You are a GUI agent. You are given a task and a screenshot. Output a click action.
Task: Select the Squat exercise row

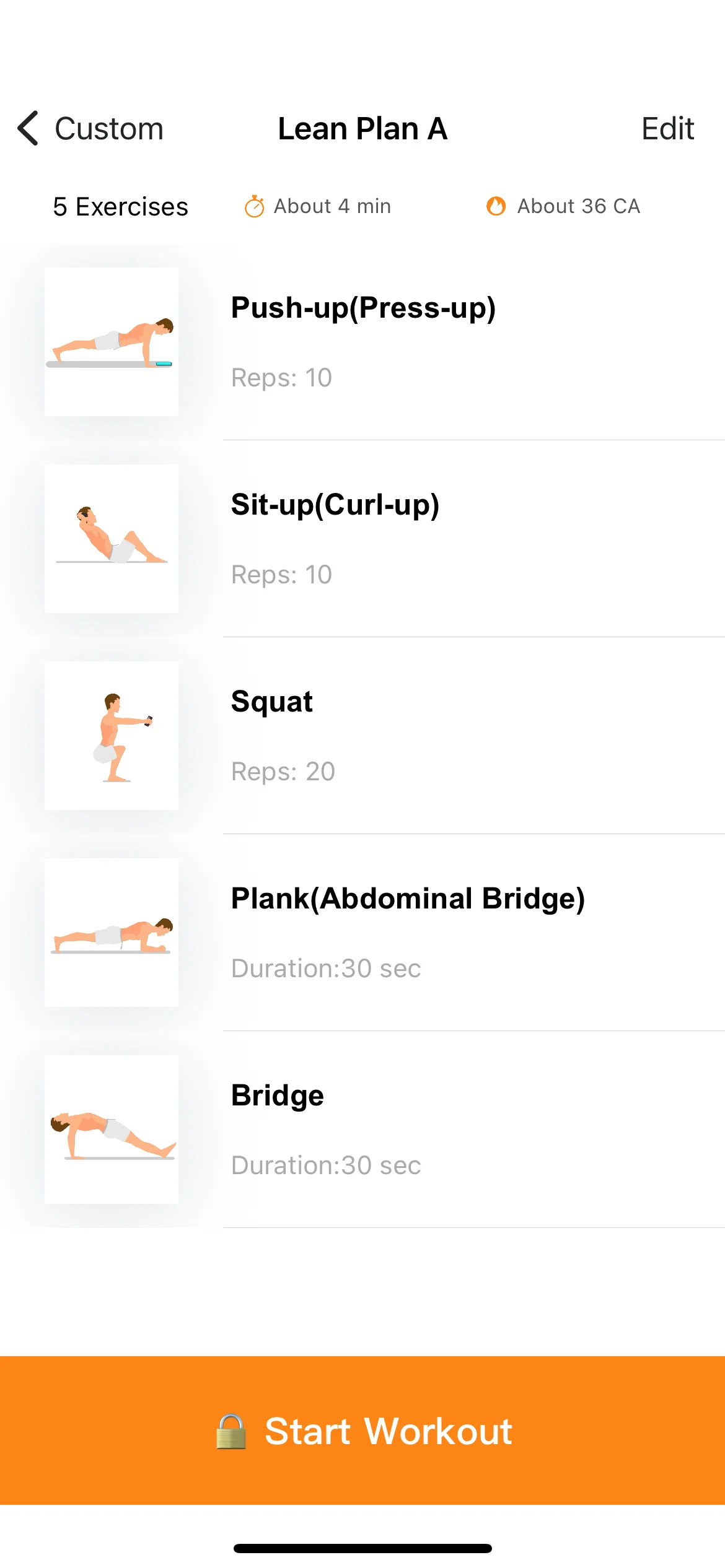click(362, 736)
